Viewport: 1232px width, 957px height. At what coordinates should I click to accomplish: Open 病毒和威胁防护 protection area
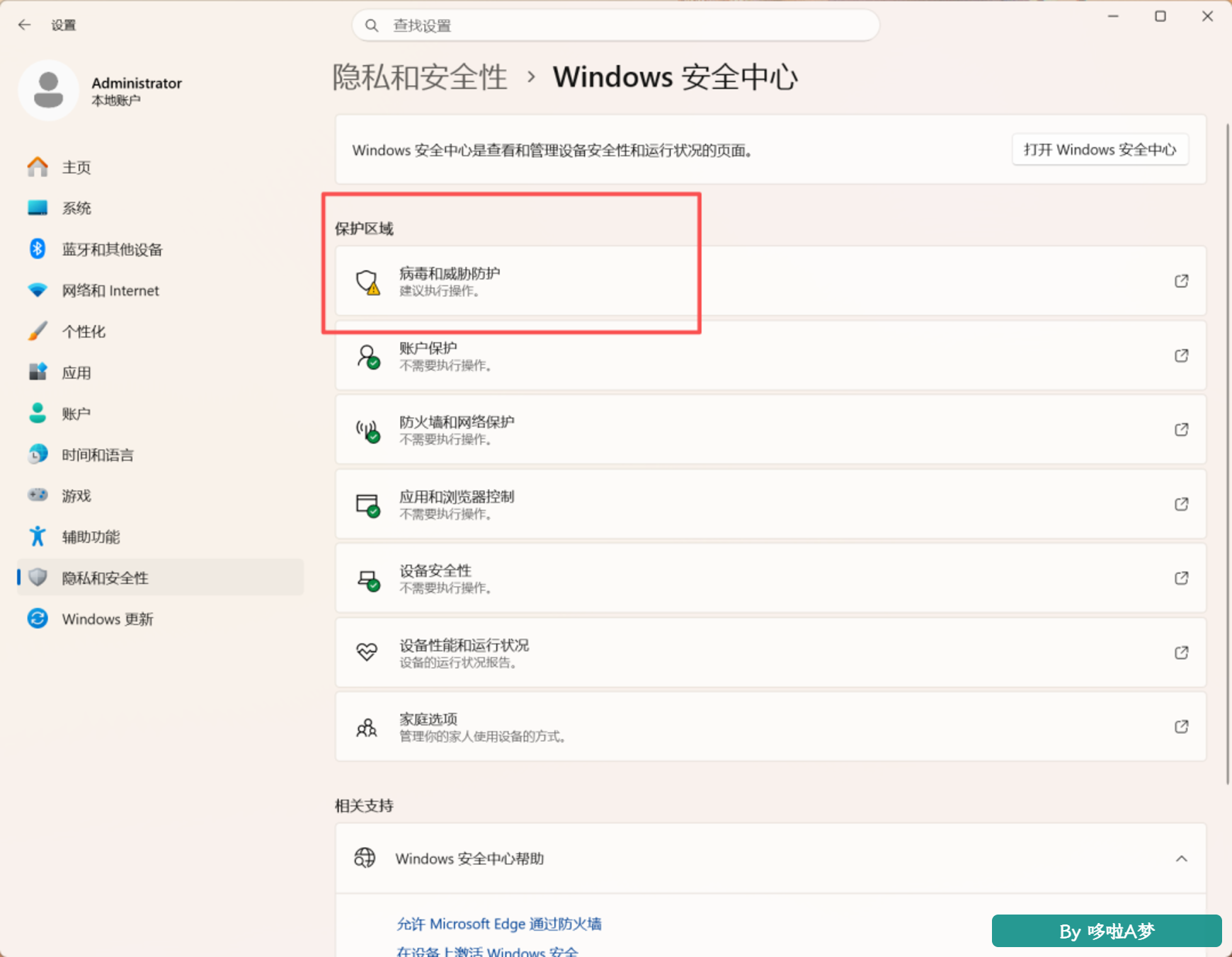click(770, 281)
